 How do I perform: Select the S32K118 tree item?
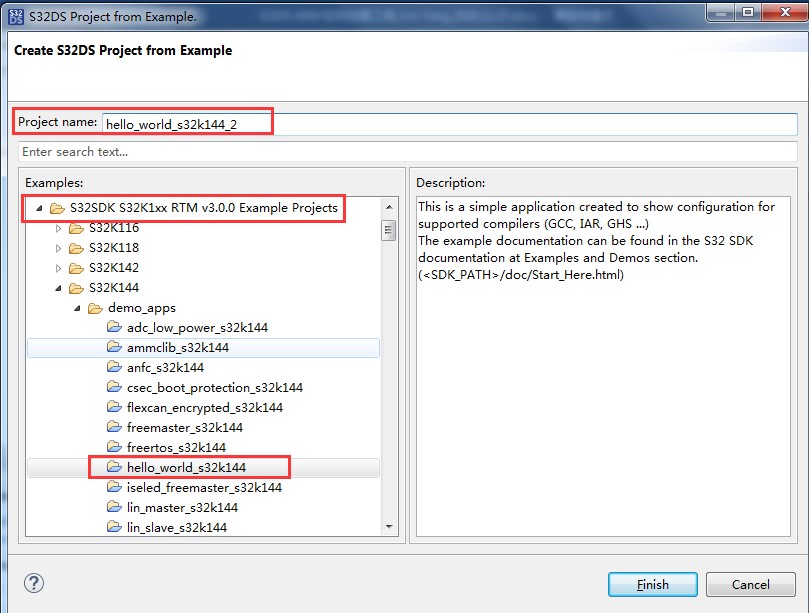114,248
